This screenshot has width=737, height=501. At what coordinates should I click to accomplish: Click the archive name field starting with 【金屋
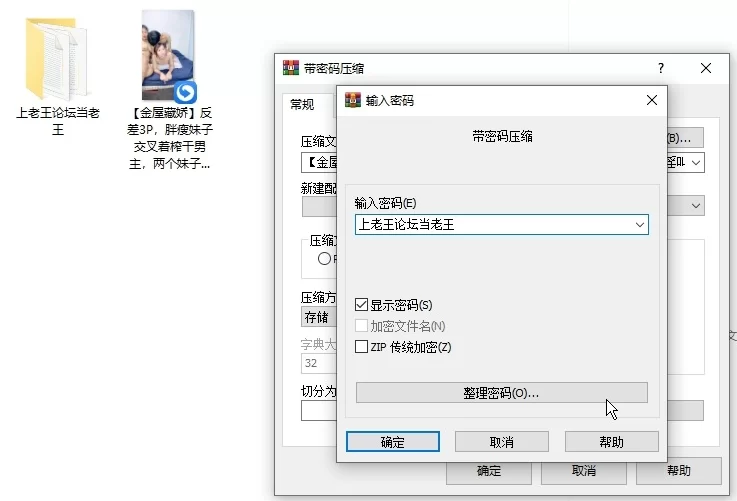[x=320, y=163]
